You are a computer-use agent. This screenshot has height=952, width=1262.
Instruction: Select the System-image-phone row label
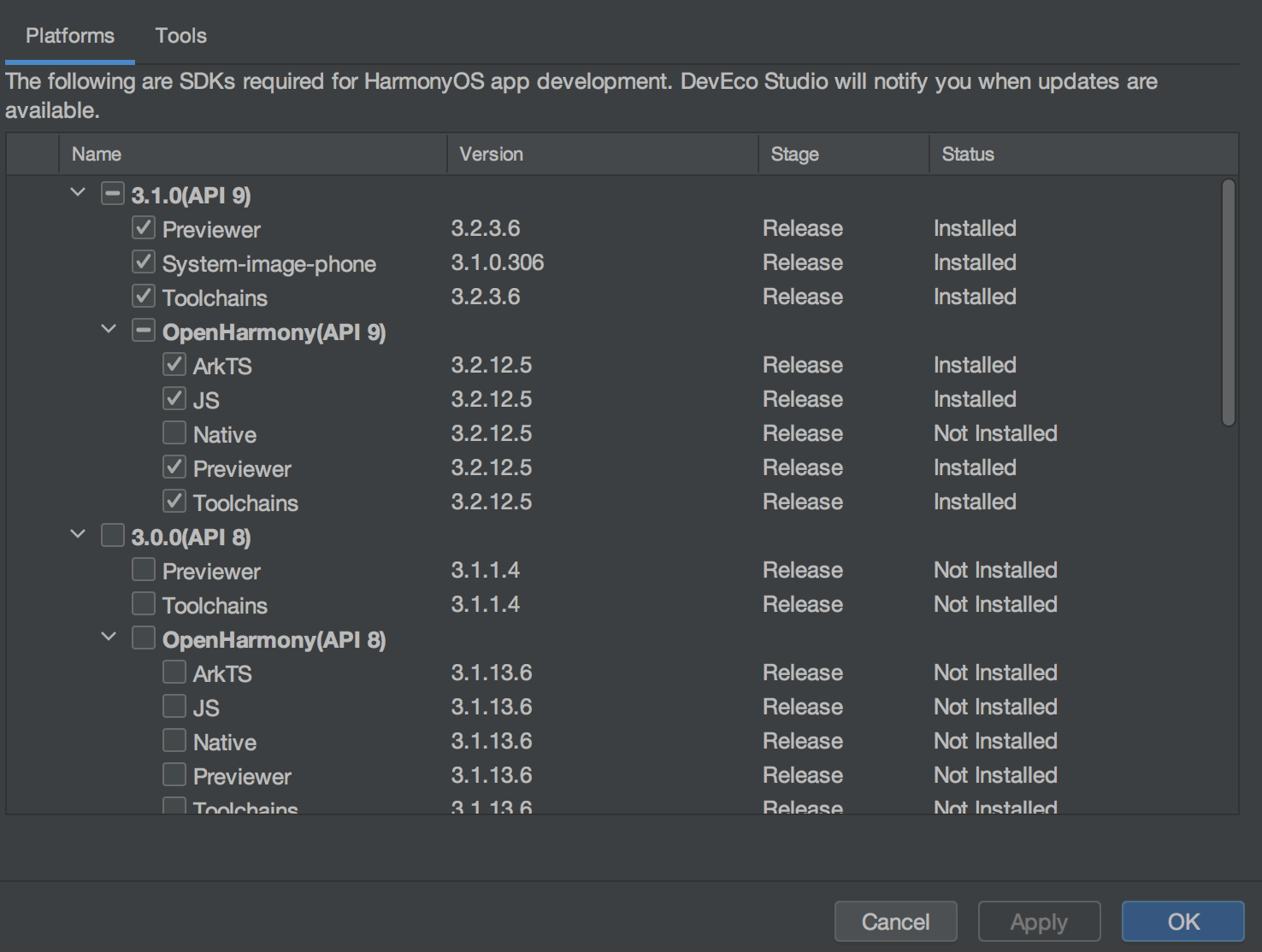coord(269,263)
